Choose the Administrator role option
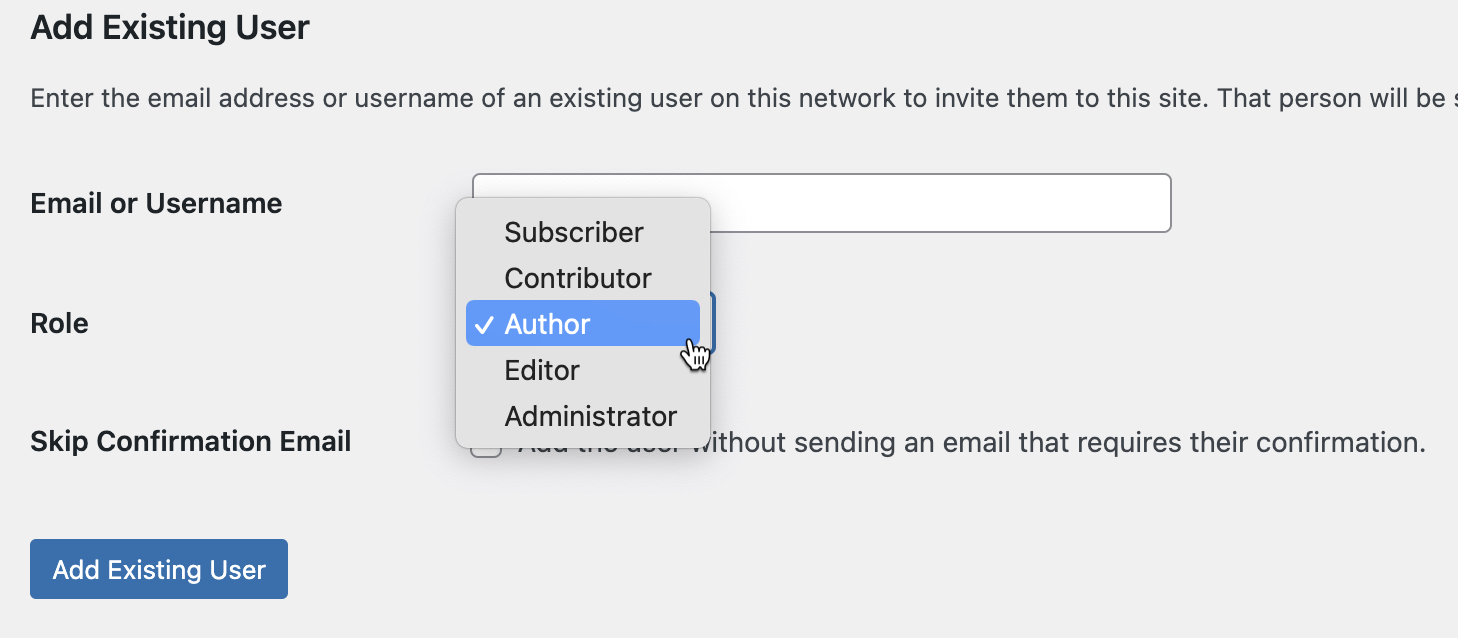Screen dimensions: 1458x638 click(x=590, y=416)
